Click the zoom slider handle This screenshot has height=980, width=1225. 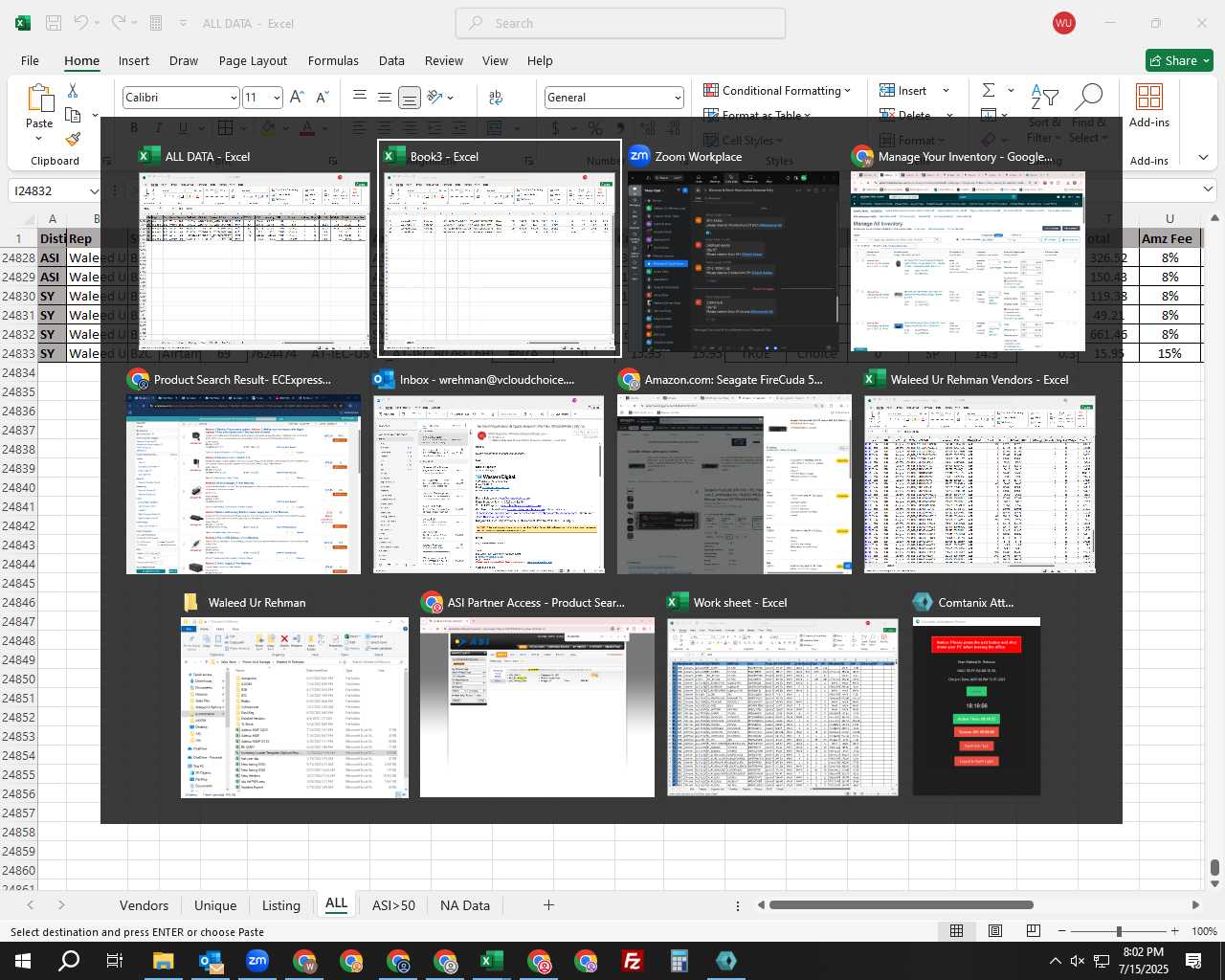pyautogui.click(x=1118, y=931)
